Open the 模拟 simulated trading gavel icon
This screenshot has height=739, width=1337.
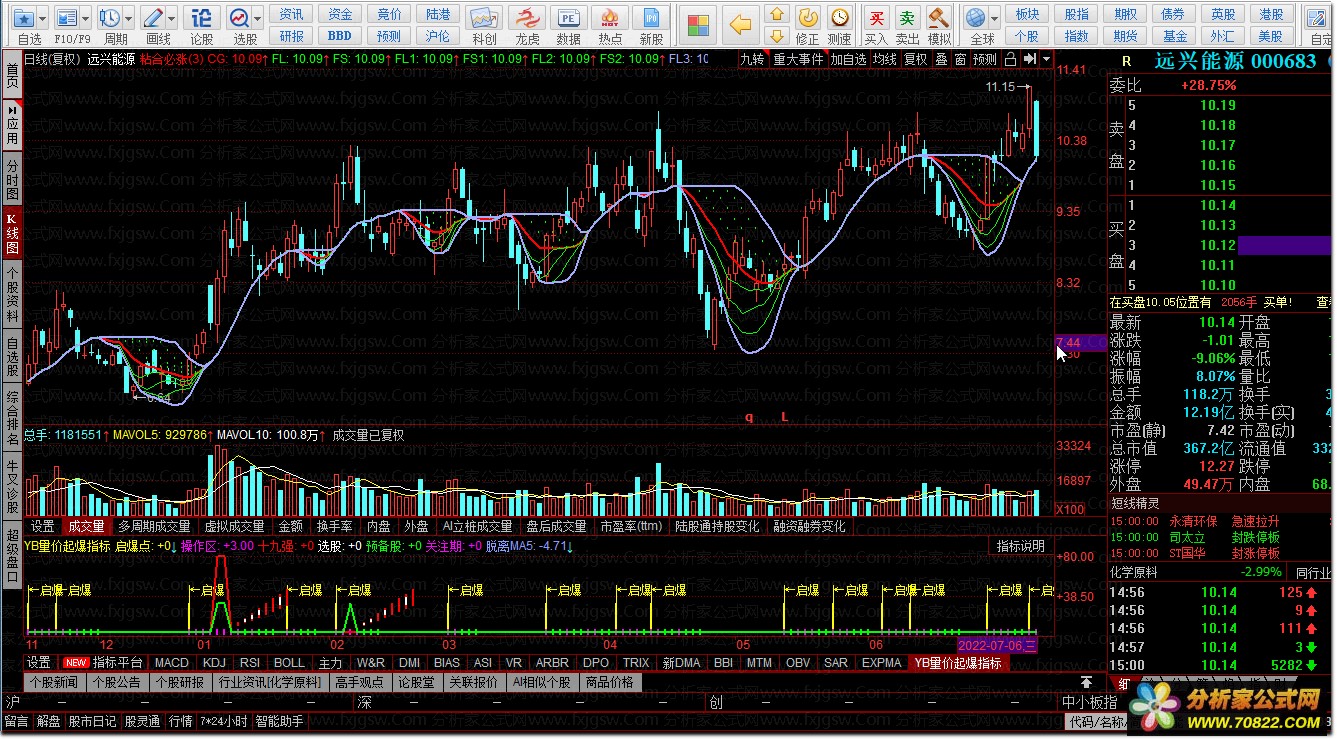click(938, 18)
